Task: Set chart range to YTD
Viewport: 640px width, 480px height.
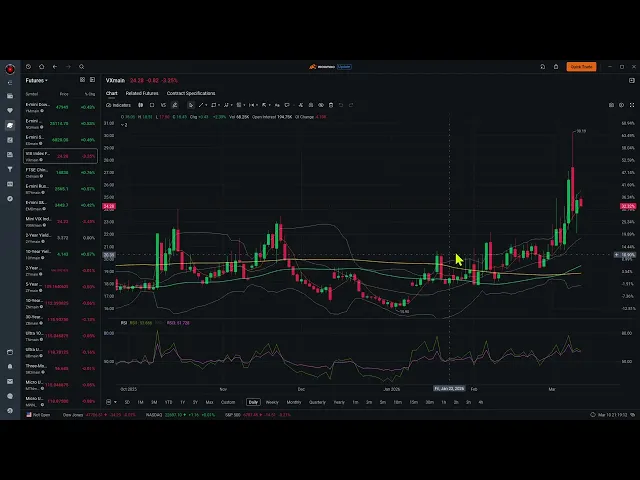Action: [168, 402]
